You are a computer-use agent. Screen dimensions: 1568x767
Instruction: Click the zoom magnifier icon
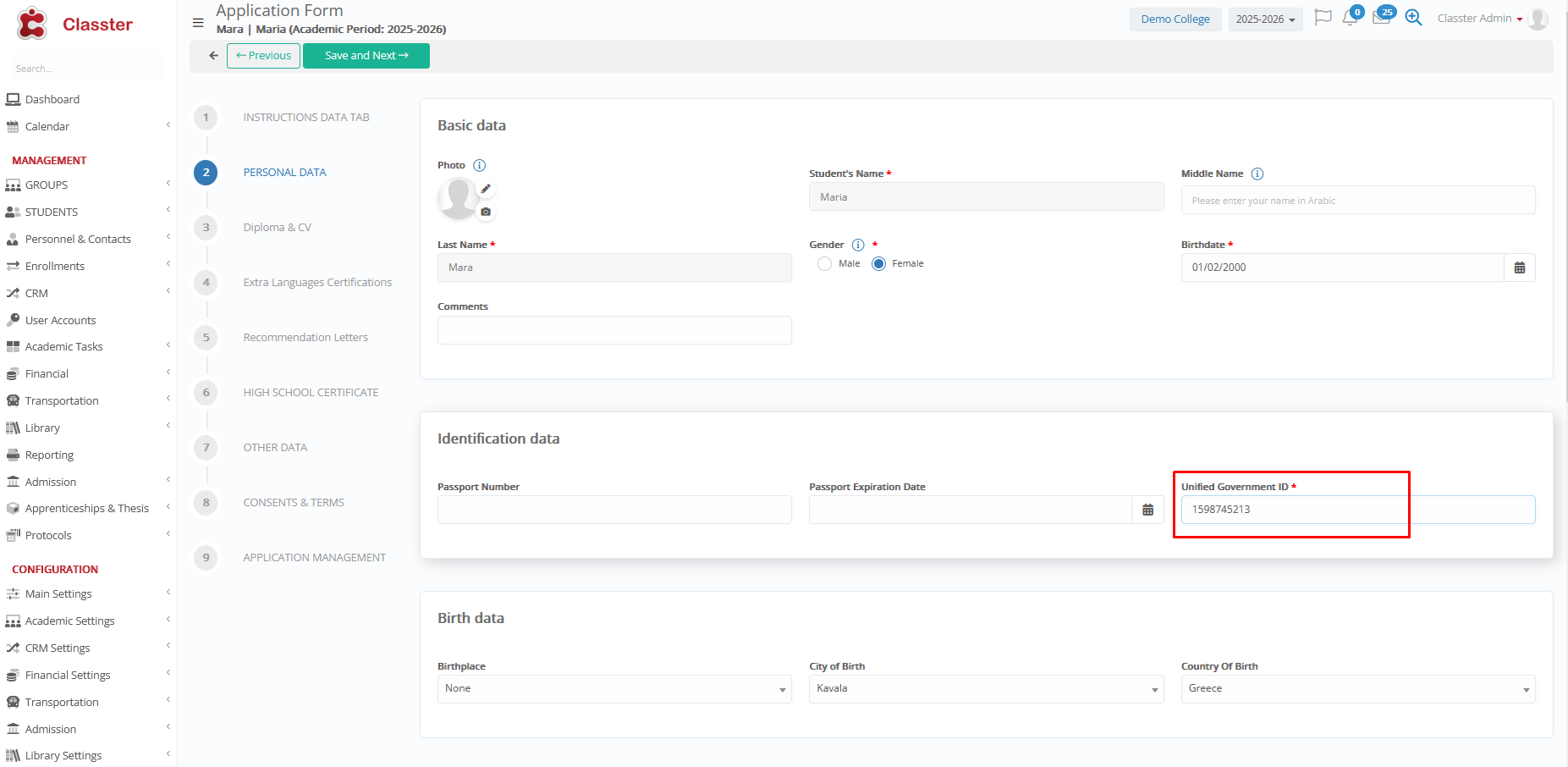(x=1413, y=18)
